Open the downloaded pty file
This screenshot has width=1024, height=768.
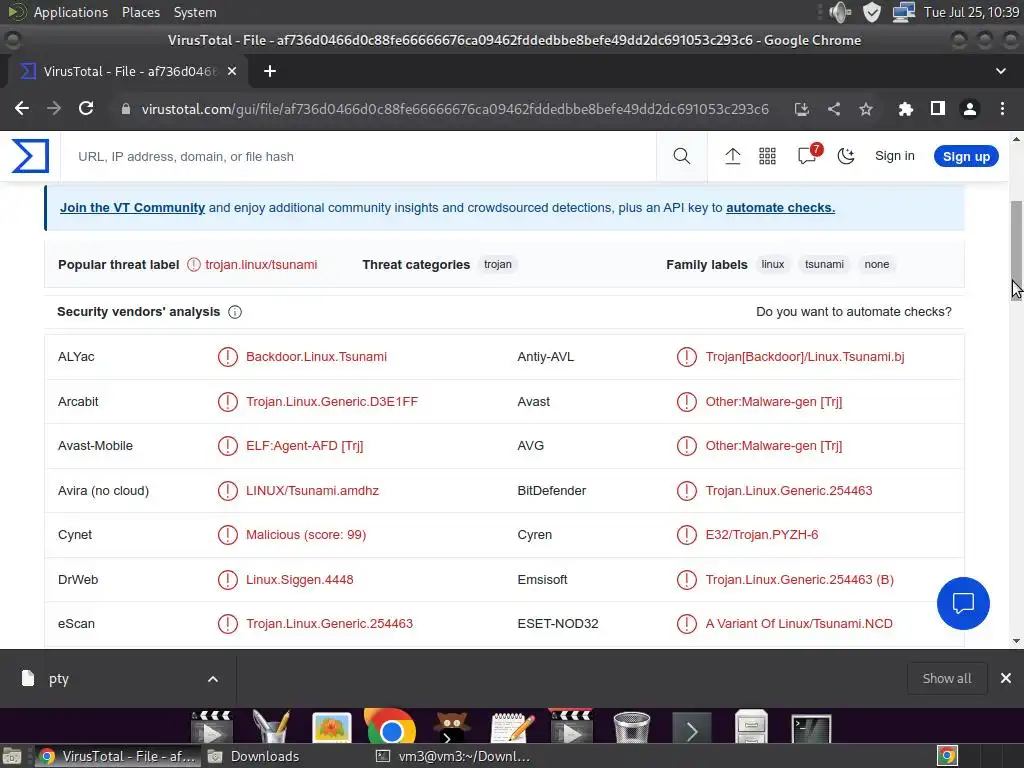pos(59,679)
